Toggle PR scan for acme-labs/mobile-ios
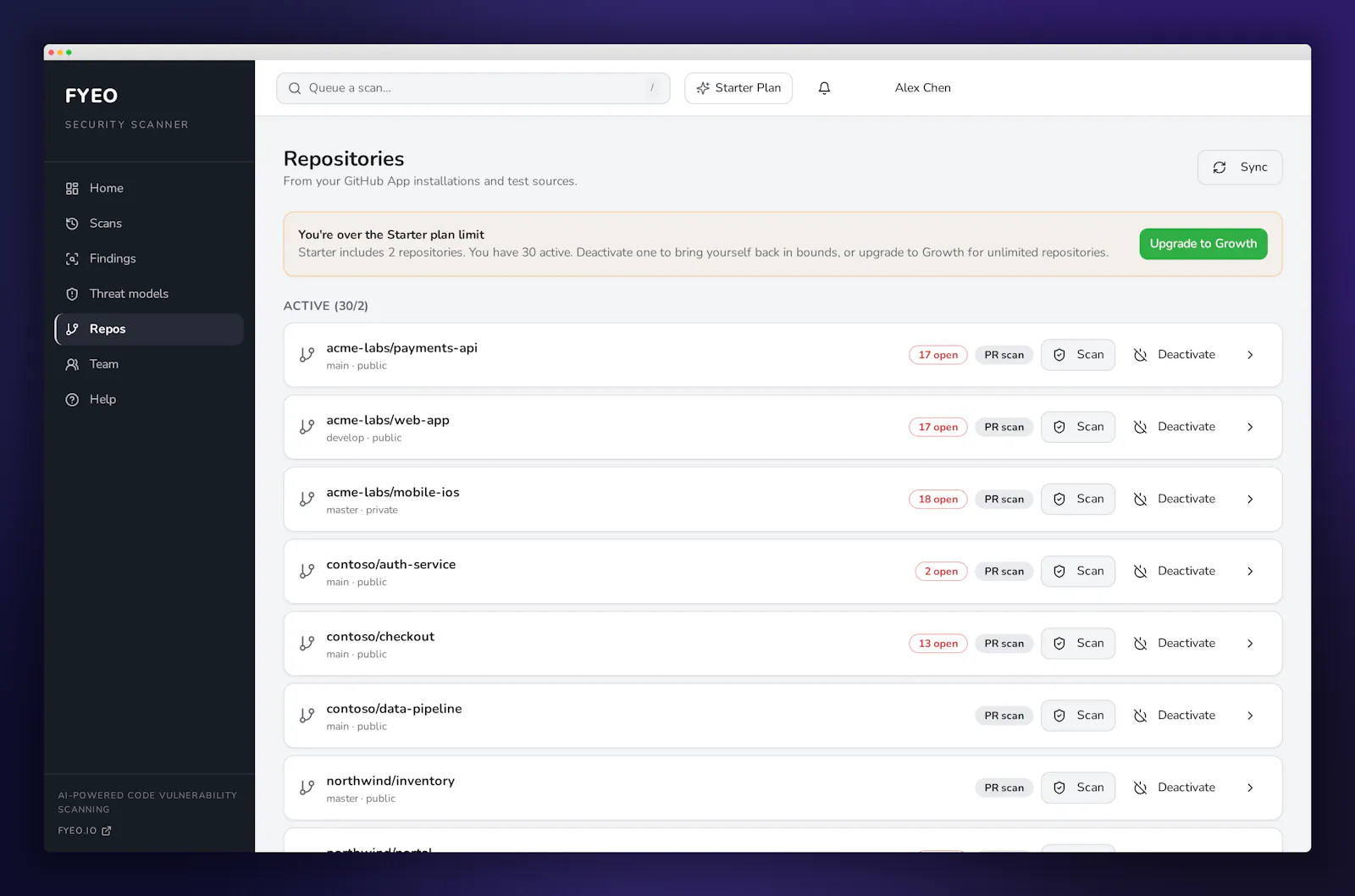 coord(1004,500)
